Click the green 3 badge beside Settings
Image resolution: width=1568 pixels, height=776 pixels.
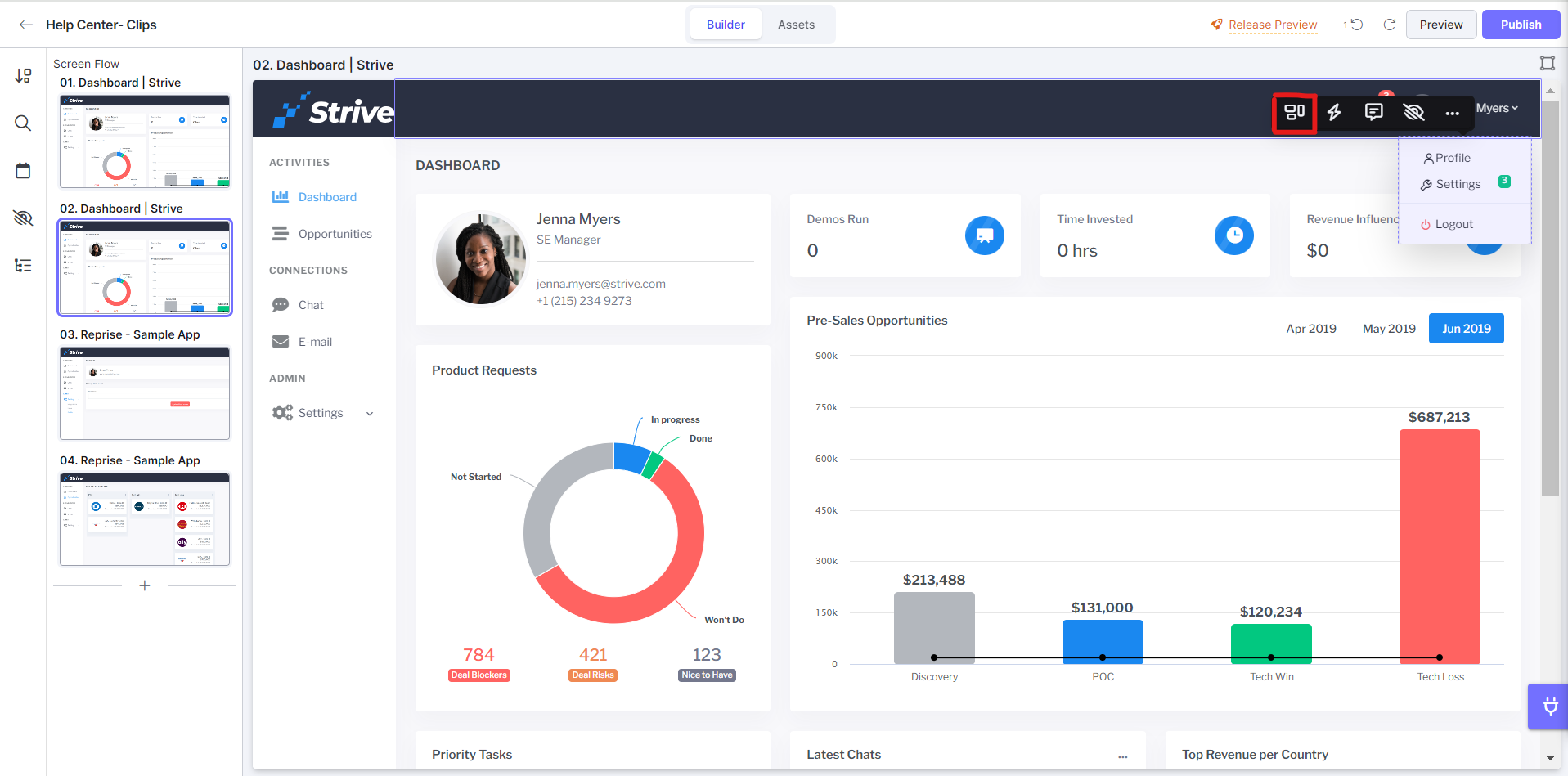(x=1504, y=182)
